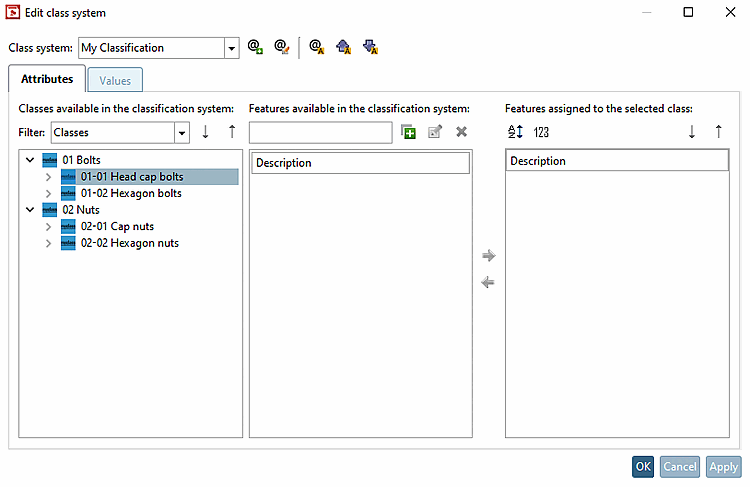
Task: Select the 02-01 Cap nuts class
Action: coord(117,226)
